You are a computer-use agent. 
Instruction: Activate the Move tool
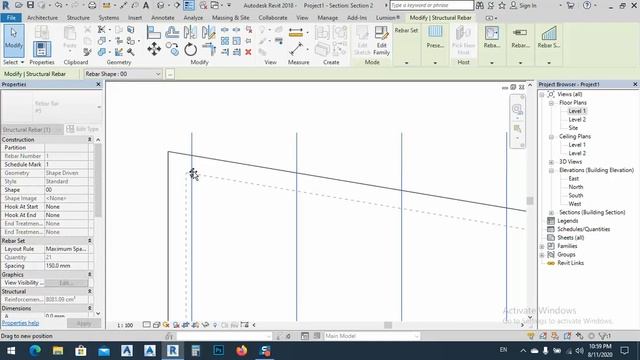(154, 49)
